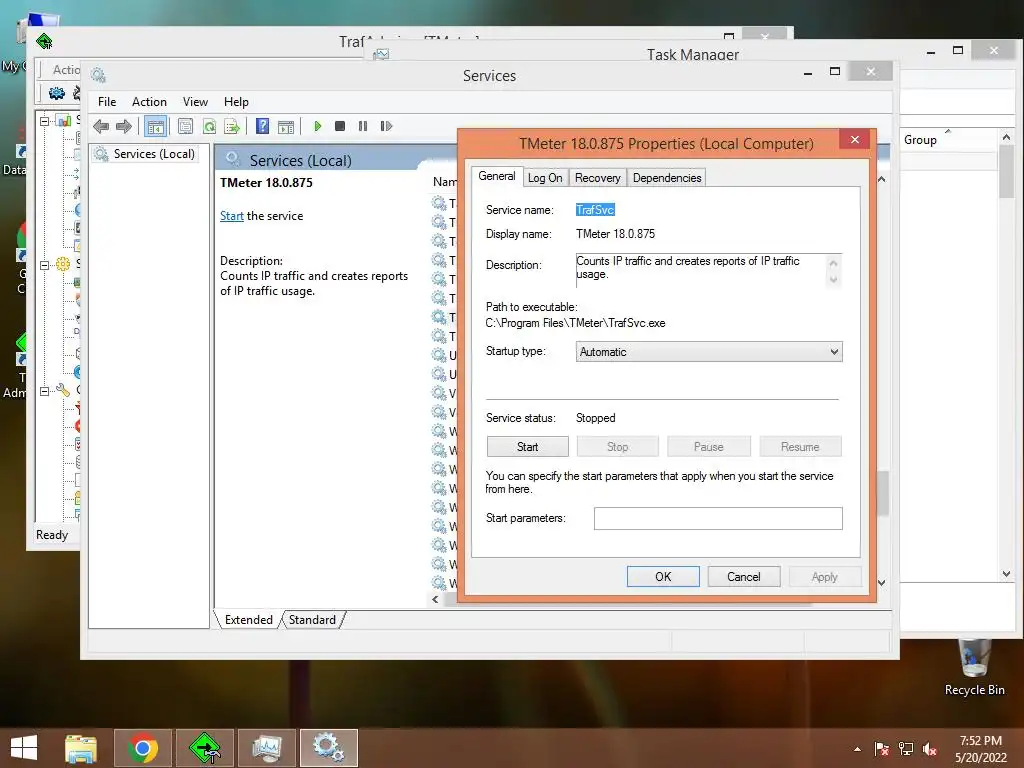Viewport: 1024px width, 768px height.
Task: Open the Properties toolbar icon in Services
Action: pyautogui.click(x=185, y=126)
